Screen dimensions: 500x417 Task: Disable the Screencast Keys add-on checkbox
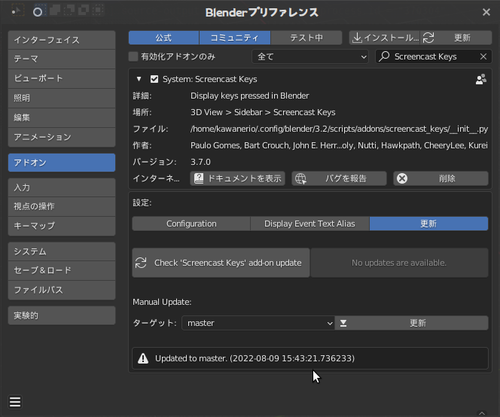click(154, 79)
